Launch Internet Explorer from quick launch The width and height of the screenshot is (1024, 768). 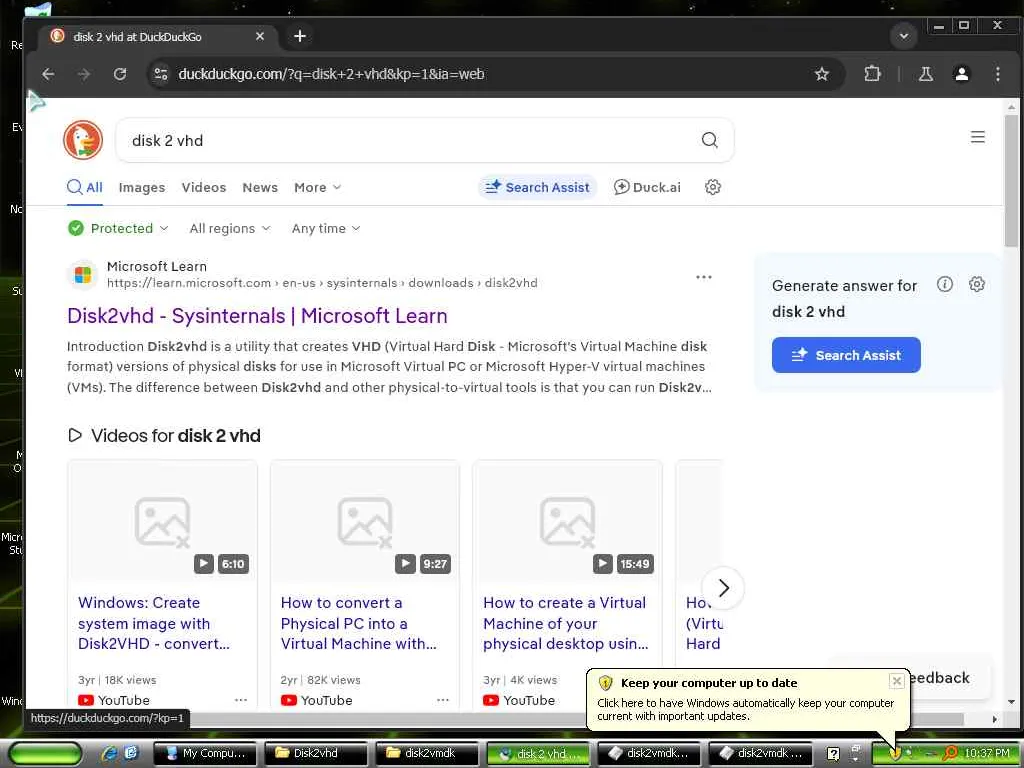click(x=108, y=753)
